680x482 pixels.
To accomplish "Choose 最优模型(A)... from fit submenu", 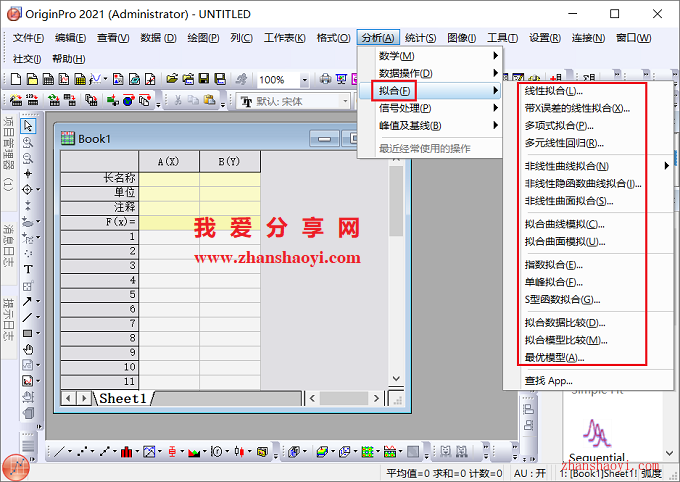I will 554,357.
